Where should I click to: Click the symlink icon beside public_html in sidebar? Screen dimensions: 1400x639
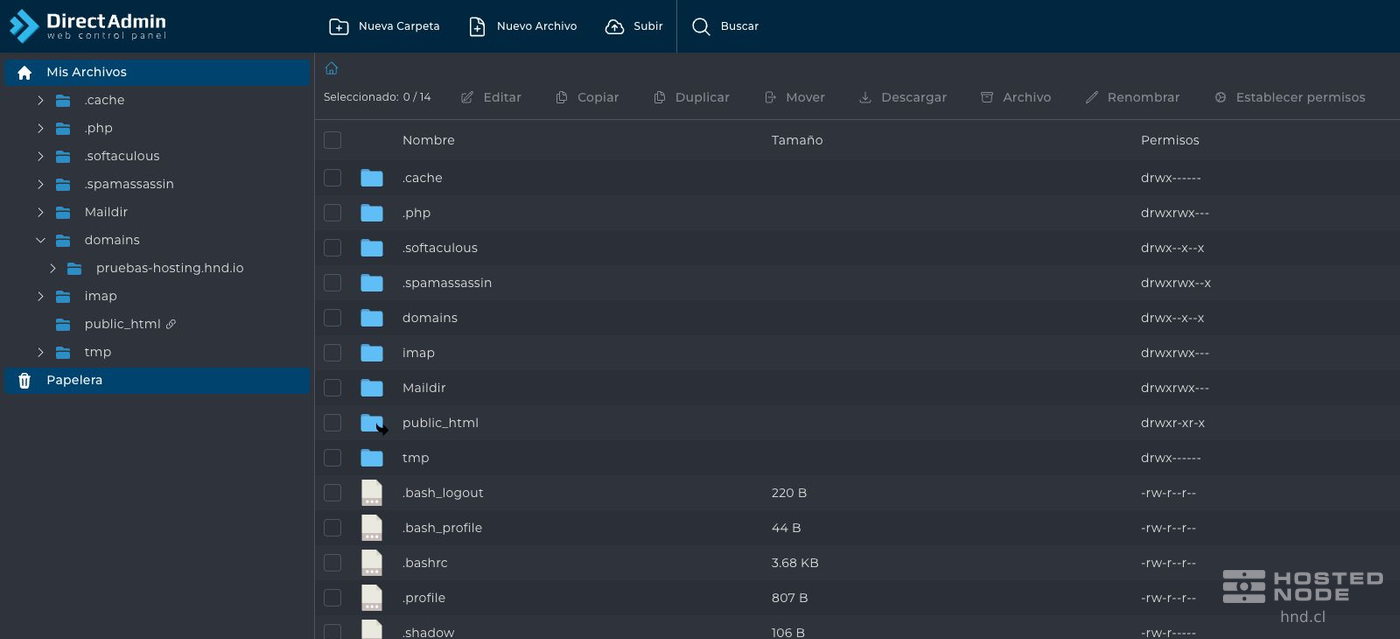171,324
